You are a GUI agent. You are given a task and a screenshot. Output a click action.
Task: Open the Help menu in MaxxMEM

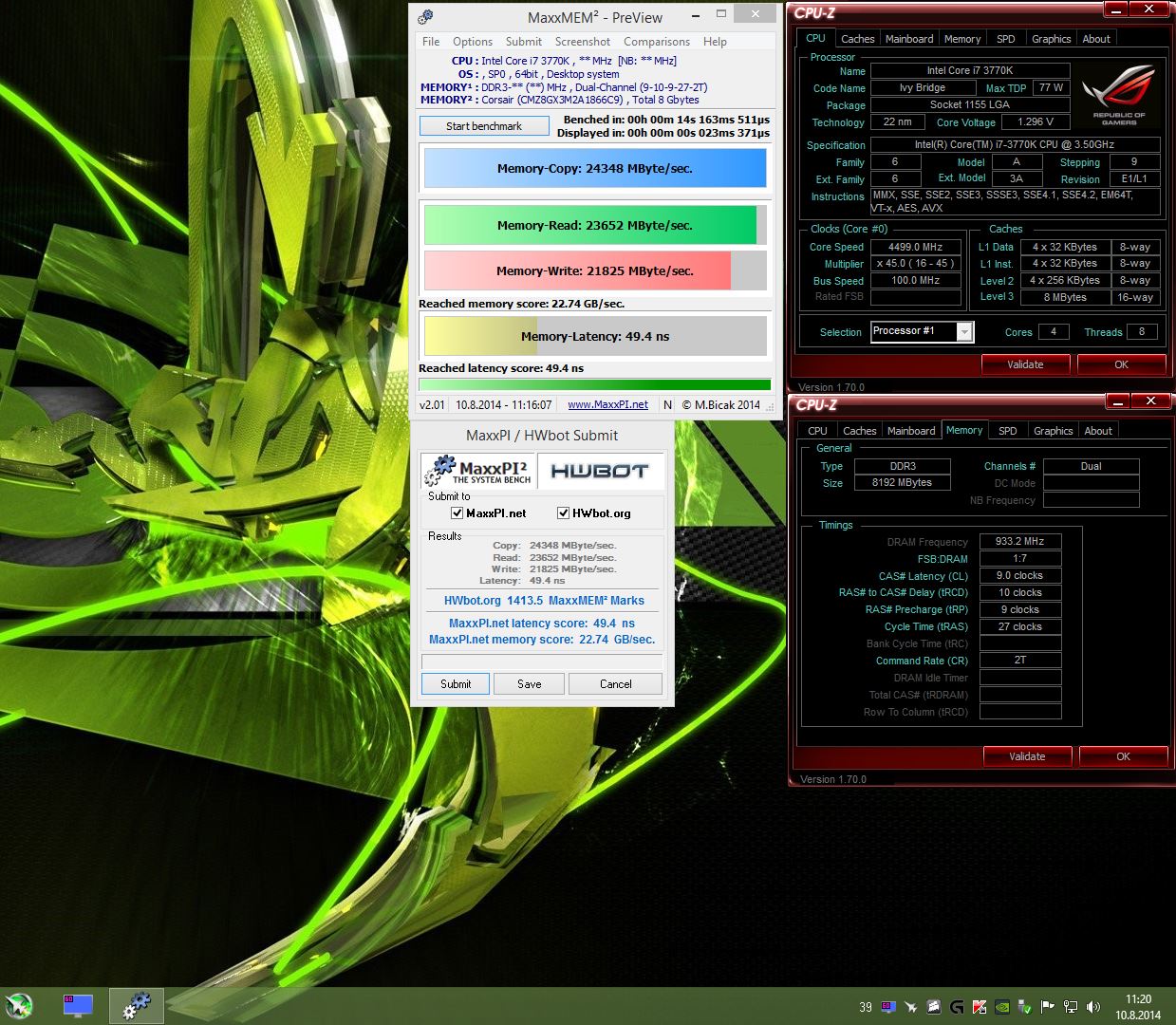pyautogui.click(x=715, y=42)
